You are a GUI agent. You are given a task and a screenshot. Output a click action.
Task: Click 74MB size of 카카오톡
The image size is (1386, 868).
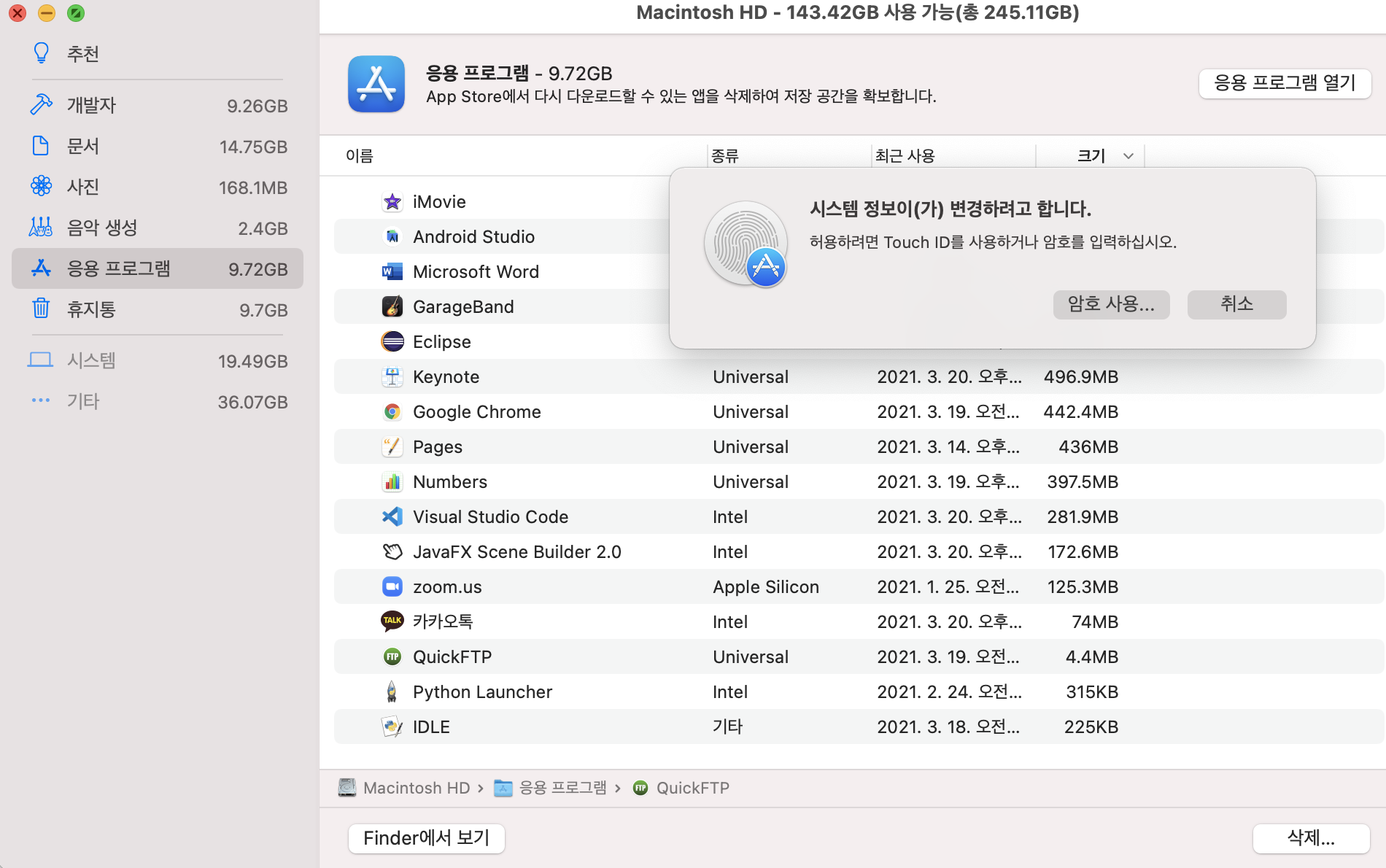pyautogui.click(x=1094, y=621)
